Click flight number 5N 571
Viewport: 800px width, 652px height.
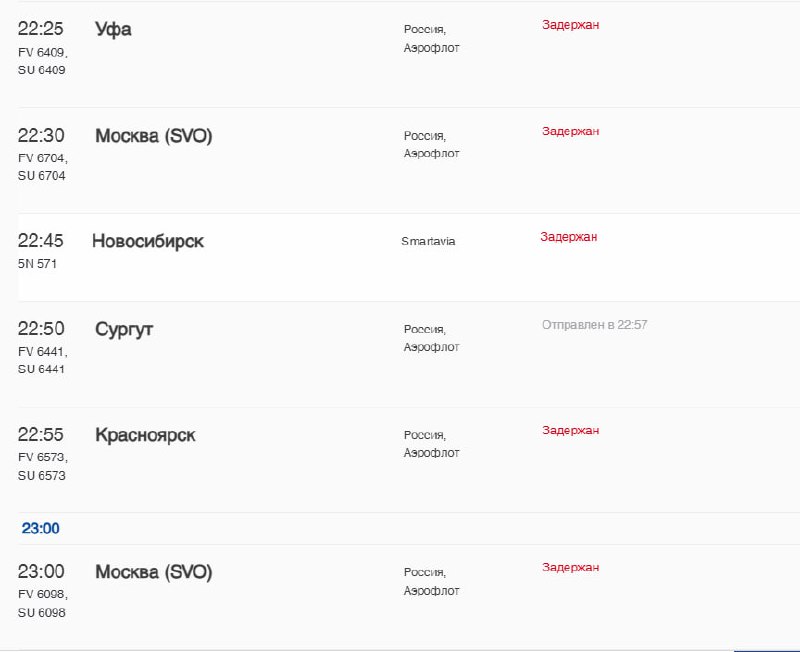pyautogui.click(x=38, y=264)
